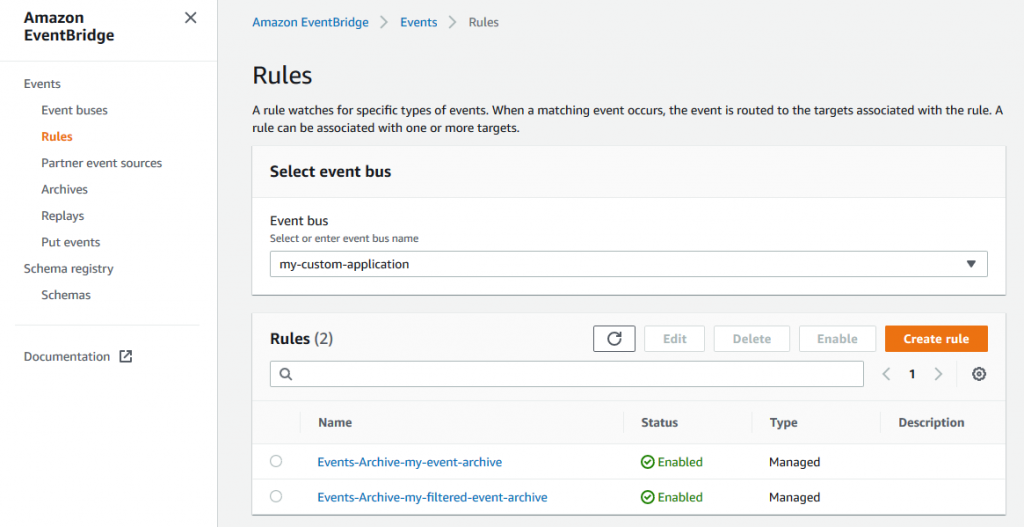Open Partner event sources

point(101,163)
